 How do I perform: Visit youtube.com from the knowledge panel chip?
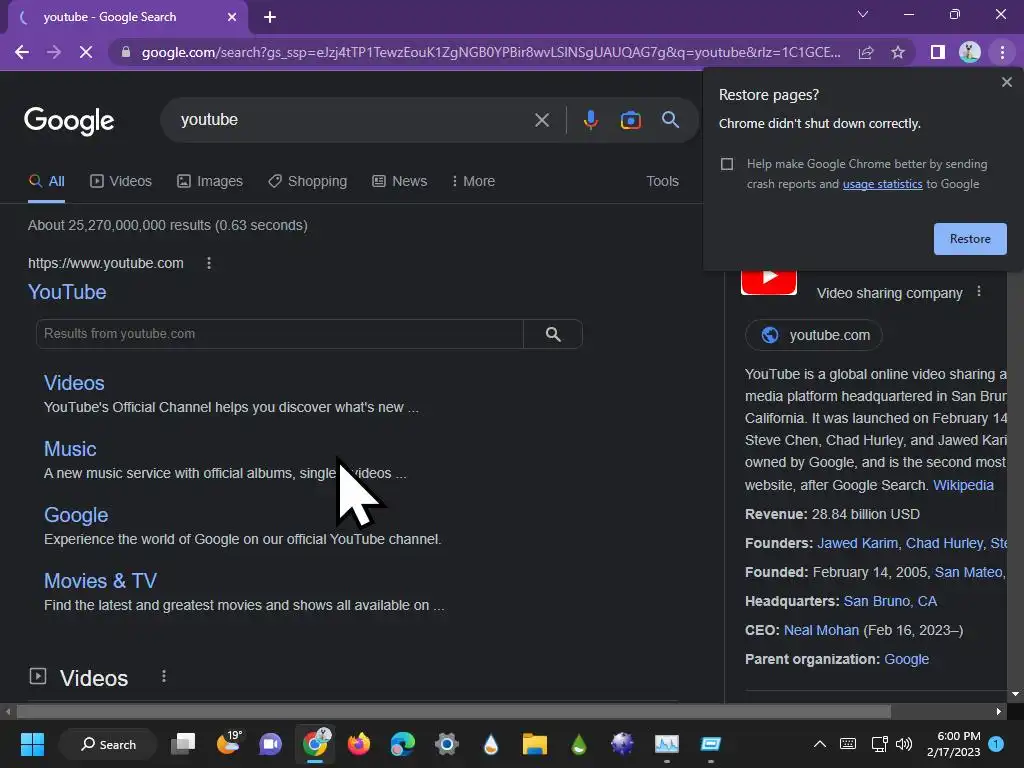pyautogui.click(x=814, y=335)
